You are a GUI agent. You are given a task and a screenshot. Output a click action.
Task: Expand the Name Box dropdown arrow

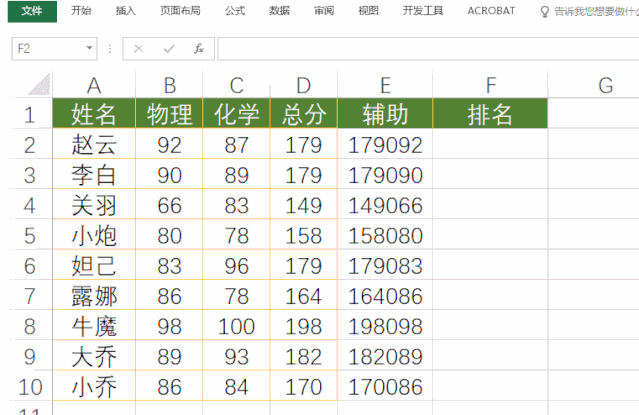[x=90, y=49]
